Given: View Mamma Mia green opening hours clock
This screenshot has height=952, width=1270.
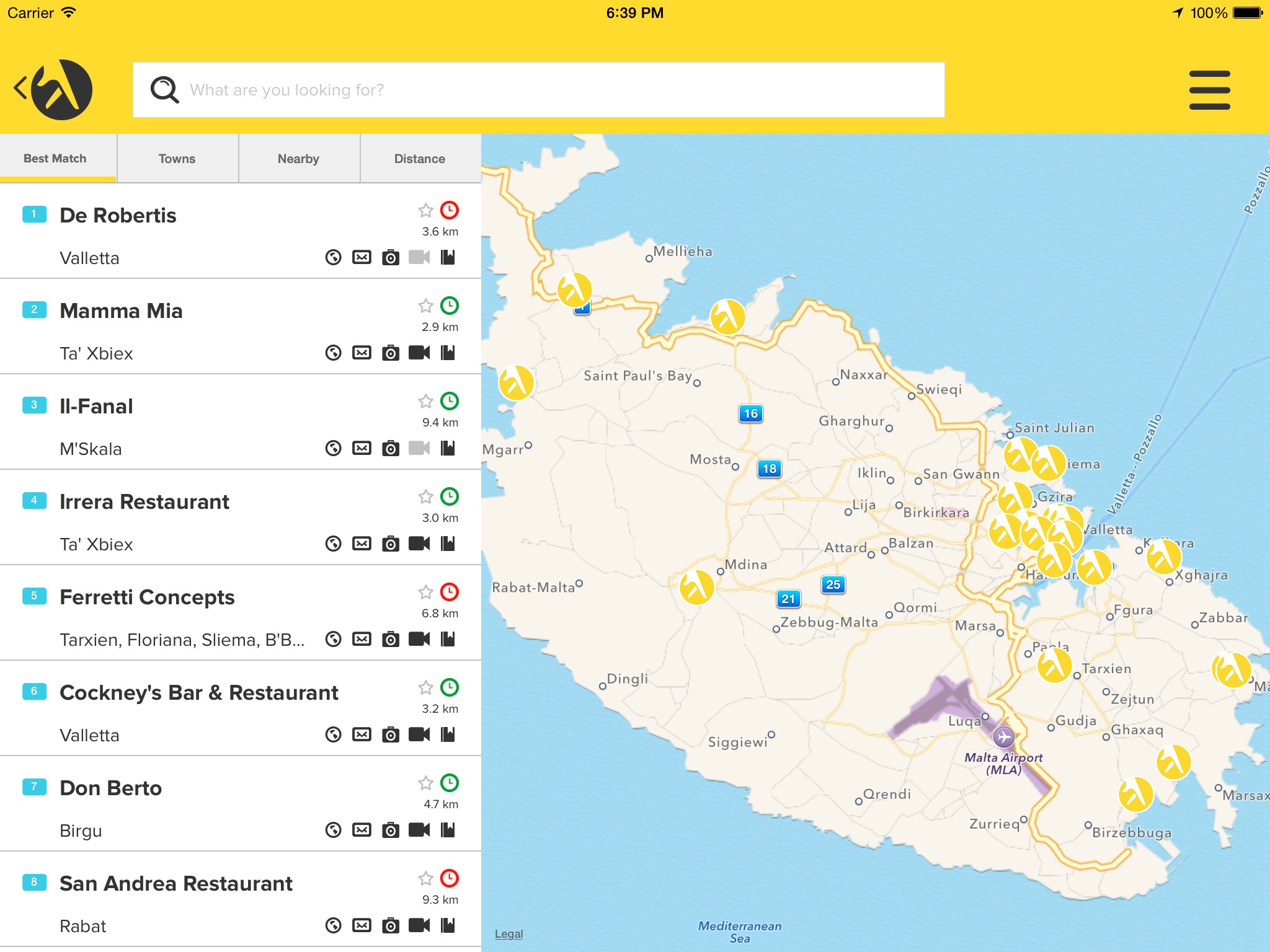Looking at the screenshot, I should coord(450,306).
